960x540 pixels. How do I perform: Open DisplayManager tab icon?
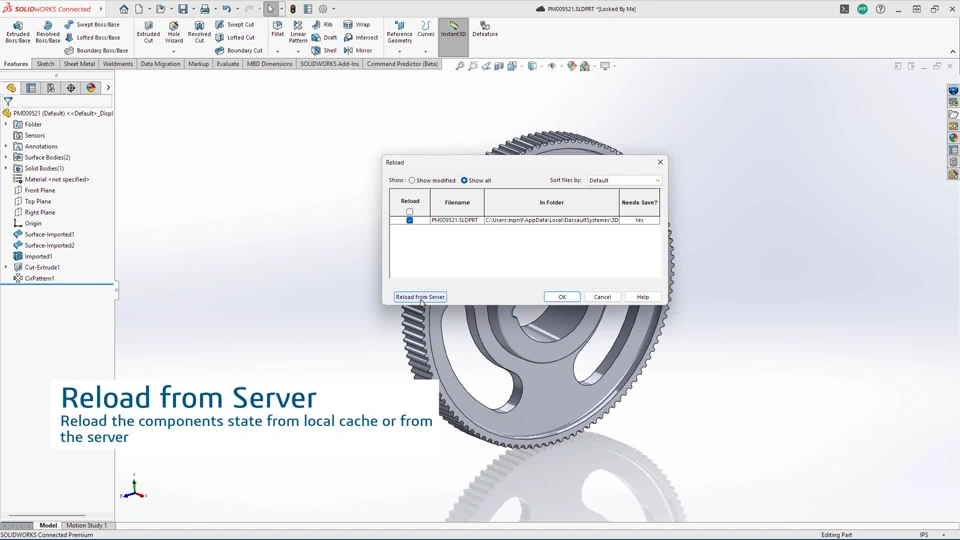91,88
